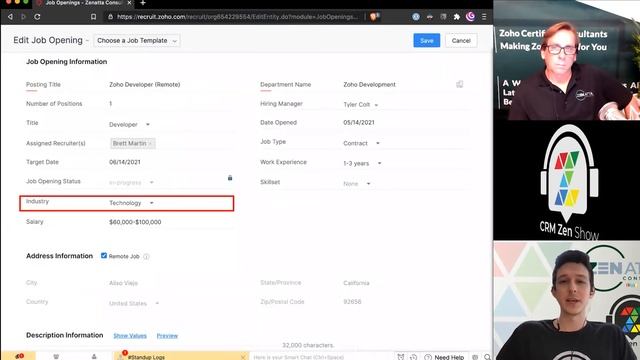Close the #Standup Logs chat tab

point(243,357)
